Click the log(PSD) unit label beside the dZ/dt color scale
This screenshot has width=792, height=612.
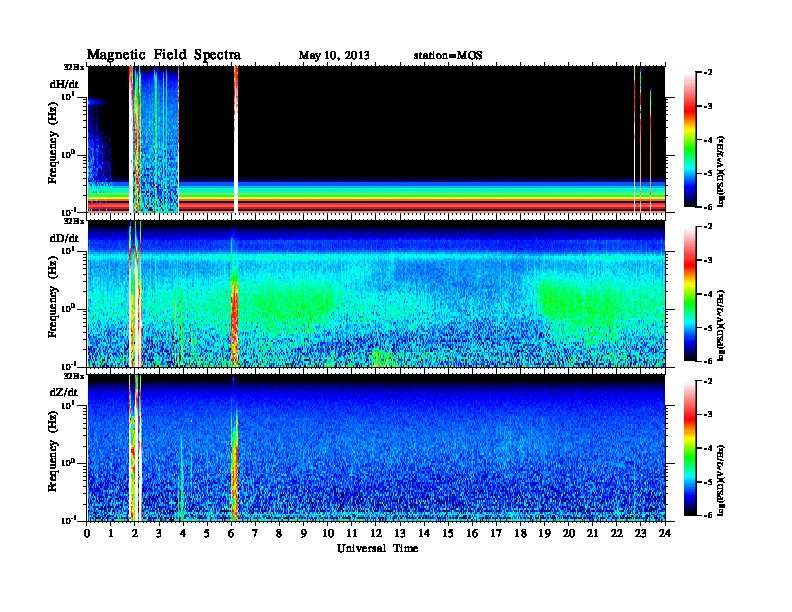tap(721, 480)
